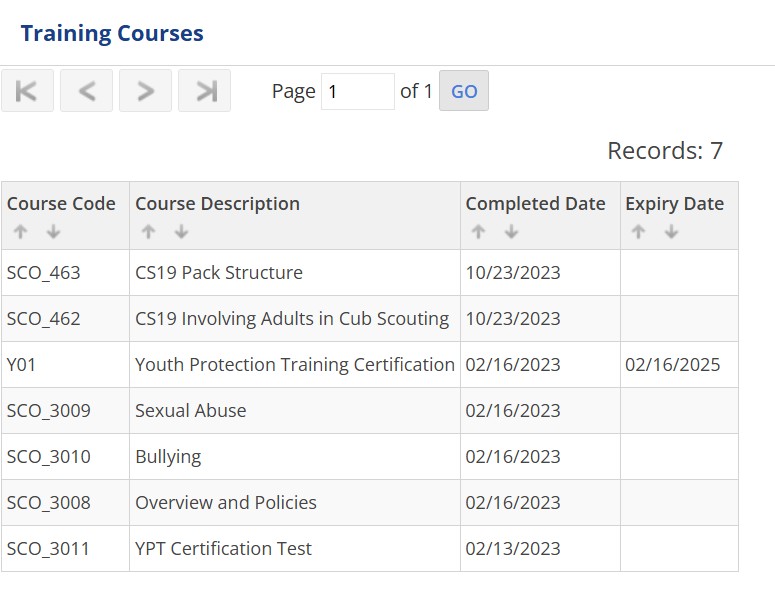This screenshot has height=615, width=775.
Task: Select the Youth Protection Training Certification row
Action: (294, 365)
